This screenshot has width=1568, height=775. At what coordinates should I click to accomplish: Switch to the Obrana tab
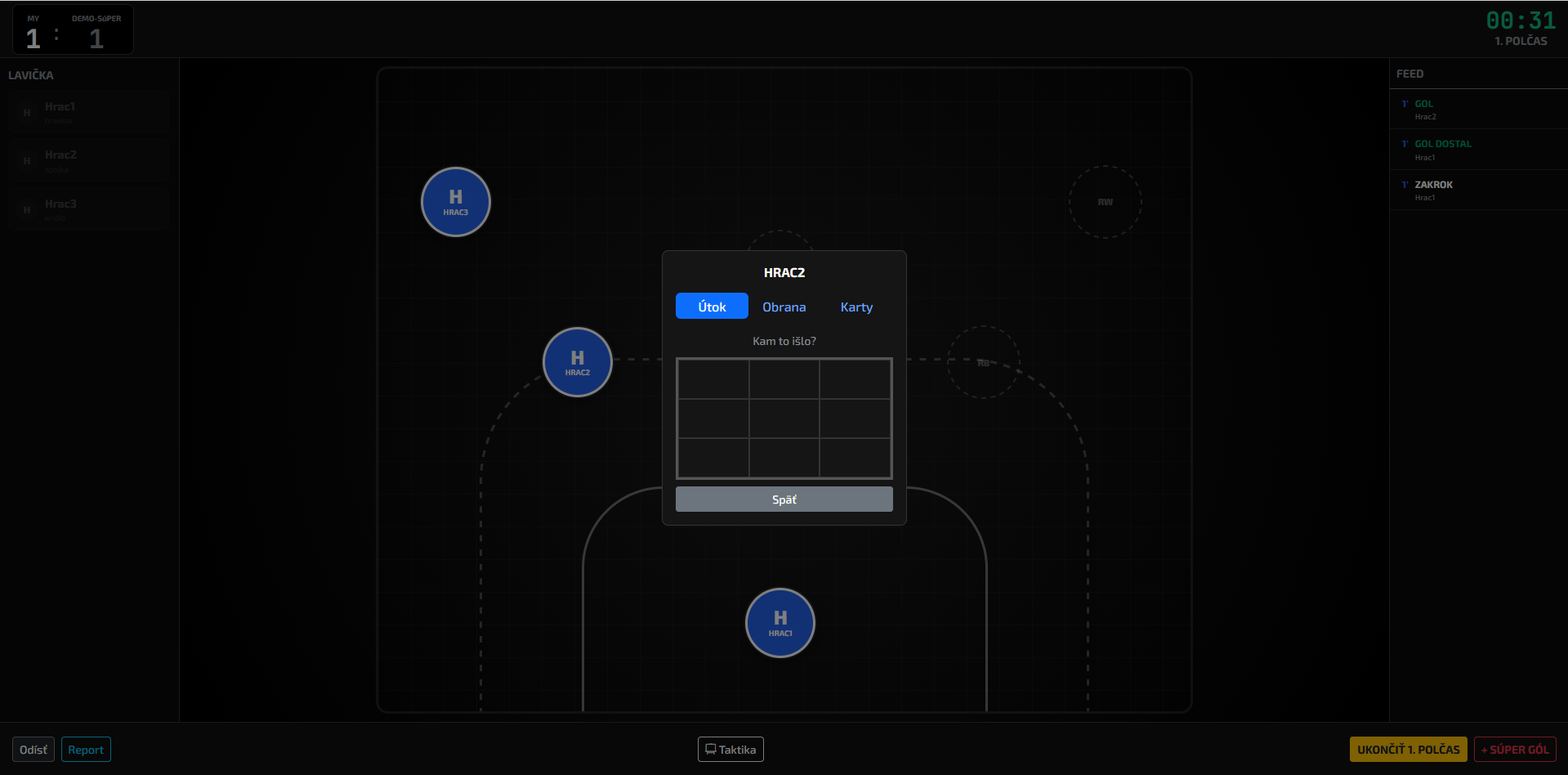(784, 307)
